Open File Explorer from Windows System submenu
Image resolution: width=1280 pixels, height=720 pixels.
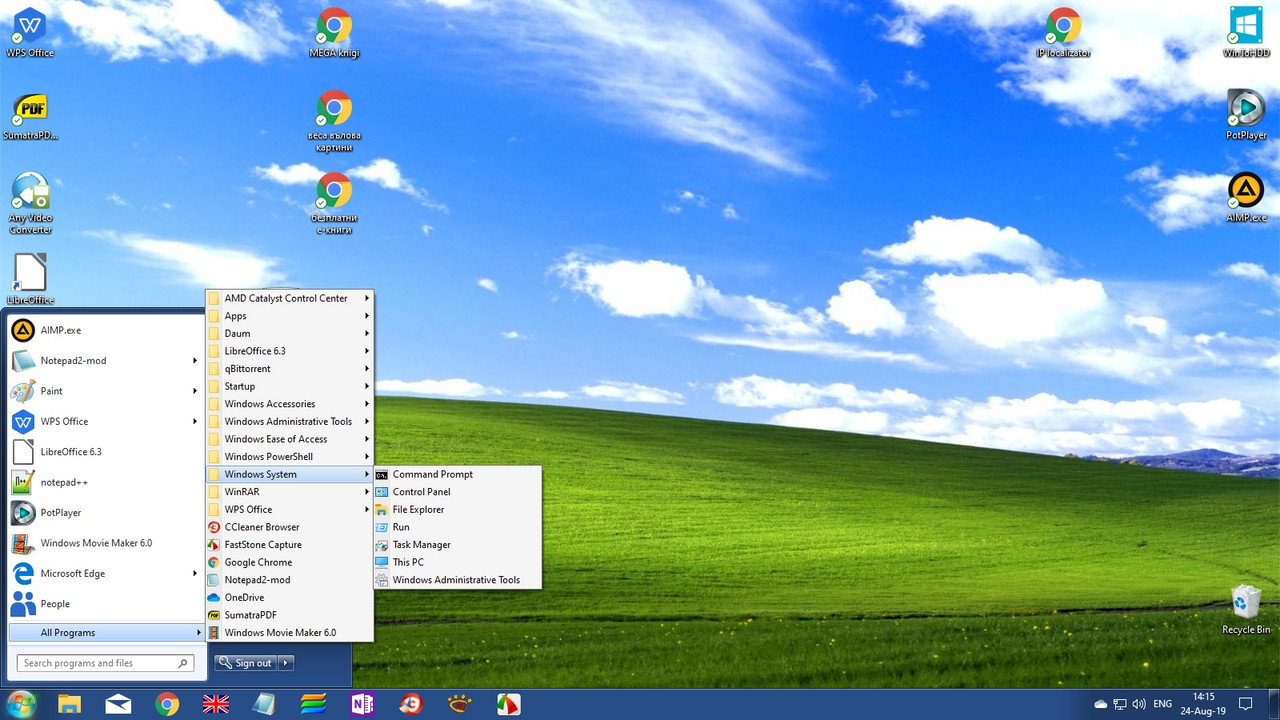457,509
